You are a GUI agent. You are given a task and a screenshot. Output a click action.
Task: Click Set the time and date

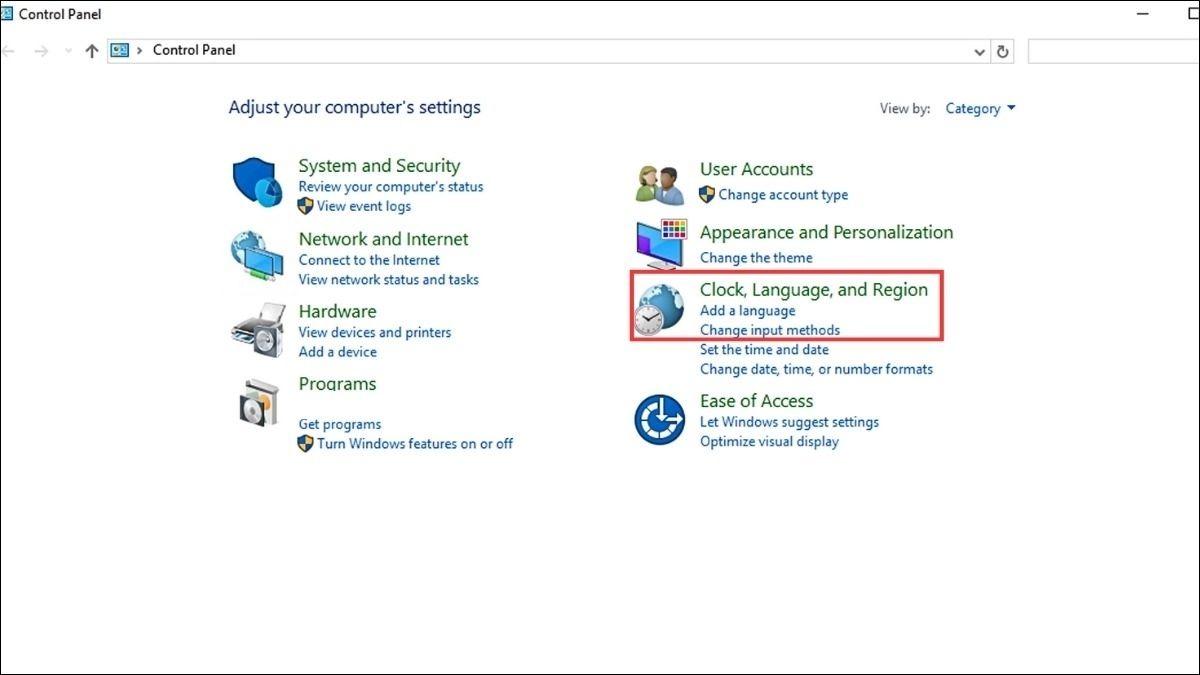pos(764,350)
